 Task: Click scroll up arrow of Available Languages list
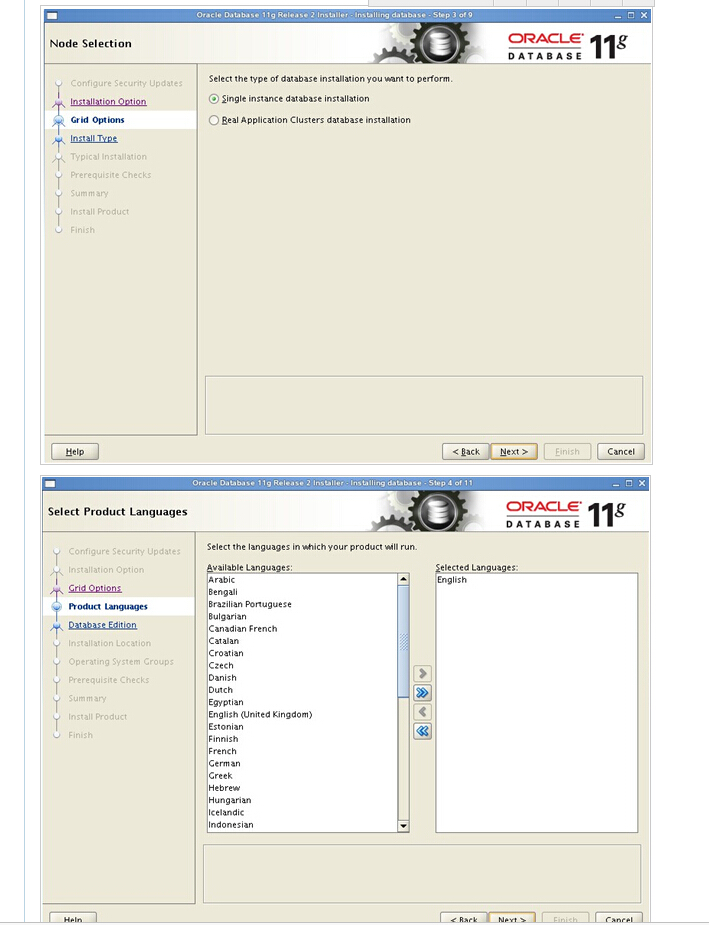point(403,579)
